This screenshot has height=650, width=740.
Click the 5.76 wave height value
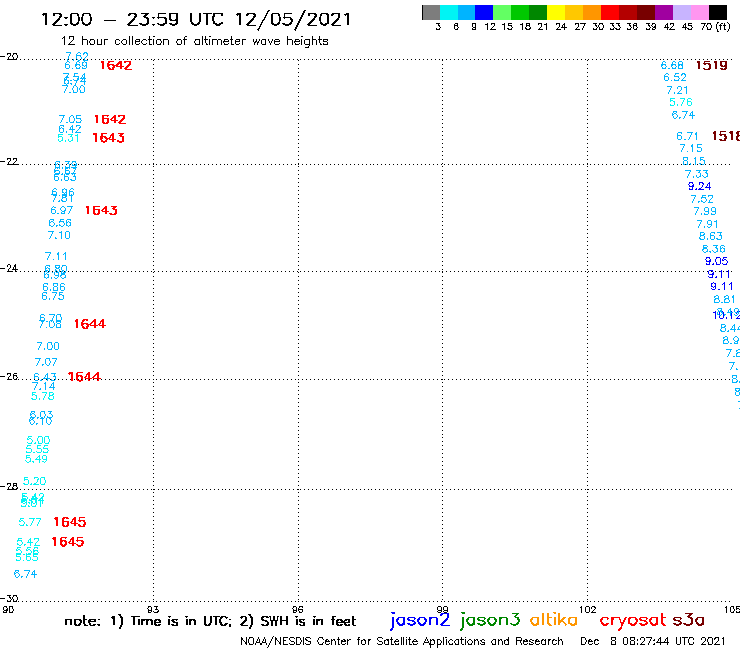pyautogui.click(x=681, y=102)
